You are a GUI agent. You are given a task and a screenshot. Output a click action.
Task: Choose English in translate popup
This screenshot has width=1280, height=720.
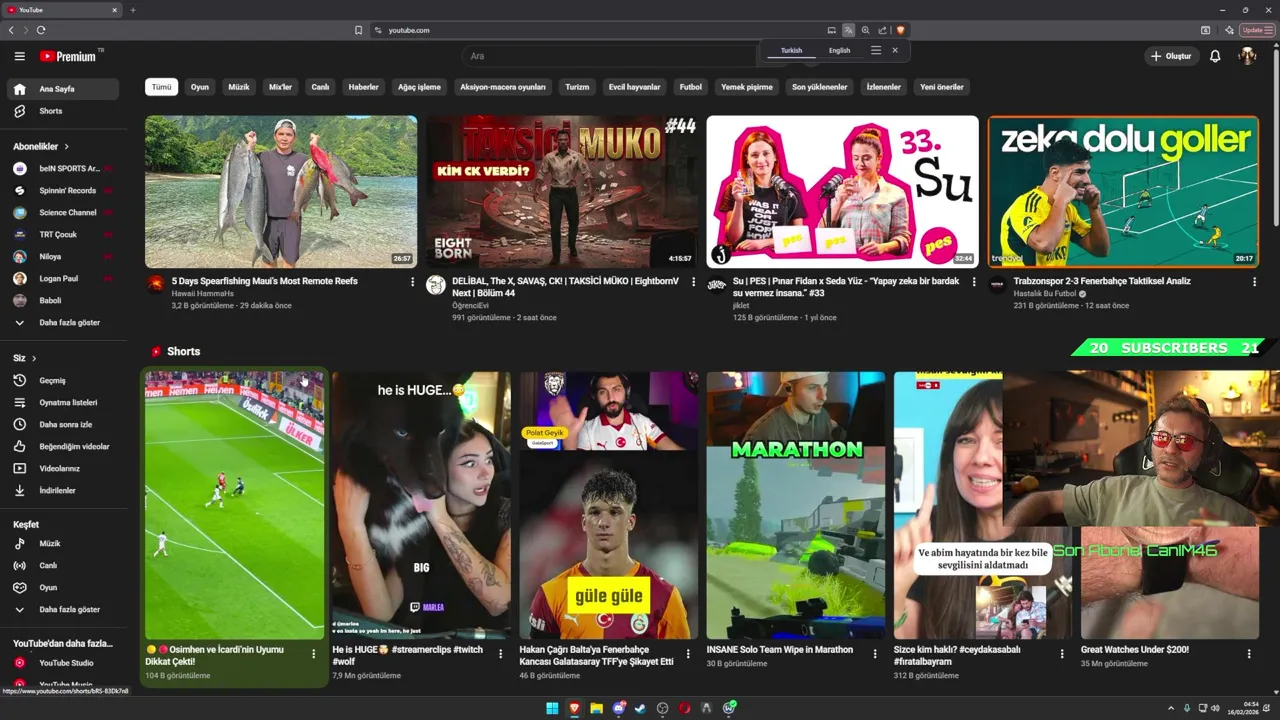pos(839,50)
